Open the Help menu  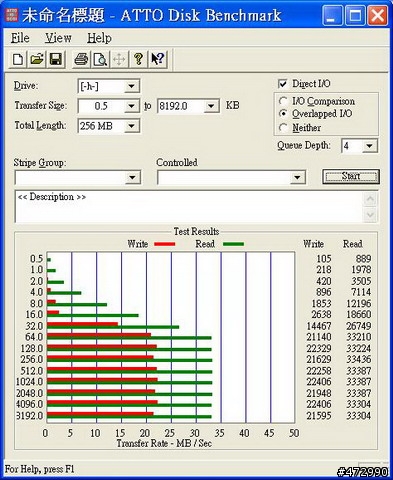tap(99, 38)
